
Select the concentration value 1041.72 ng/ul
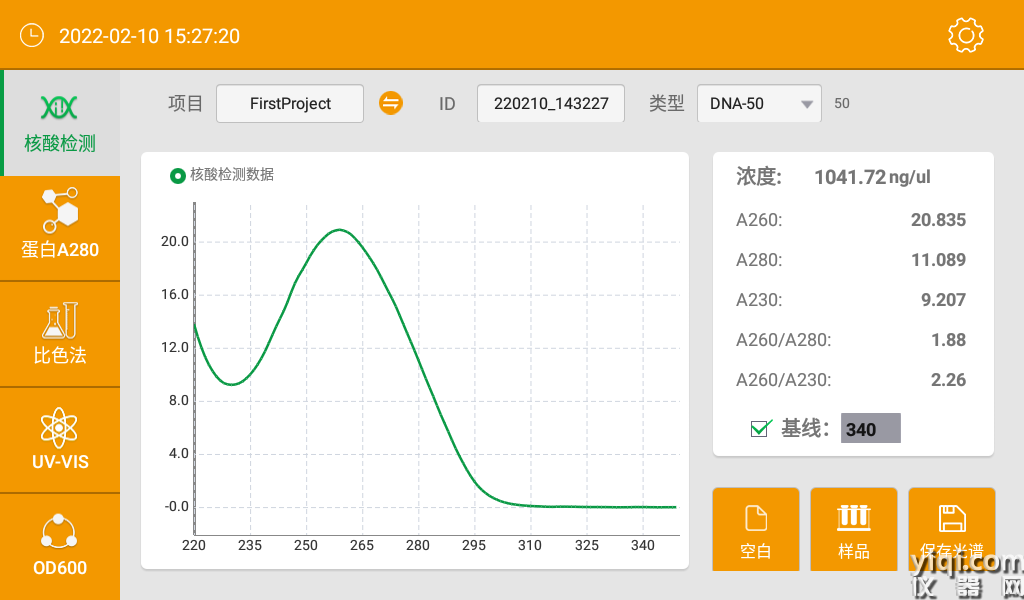[x=872, y=177]
